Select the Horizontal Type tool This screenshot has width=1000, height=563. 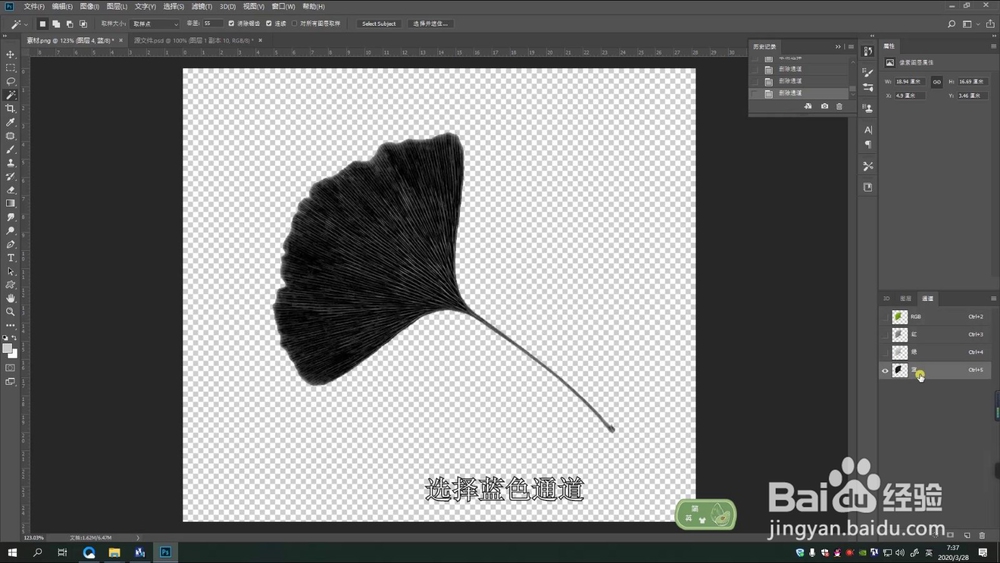[10, 258]
